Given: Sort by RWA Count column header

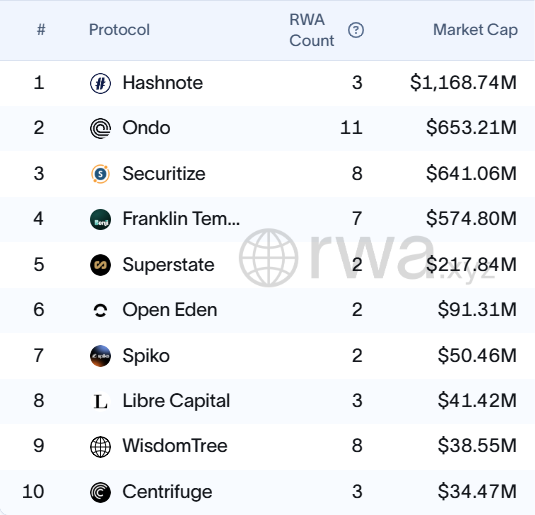Looking at the screenshot, I should (x=312, y=30).
